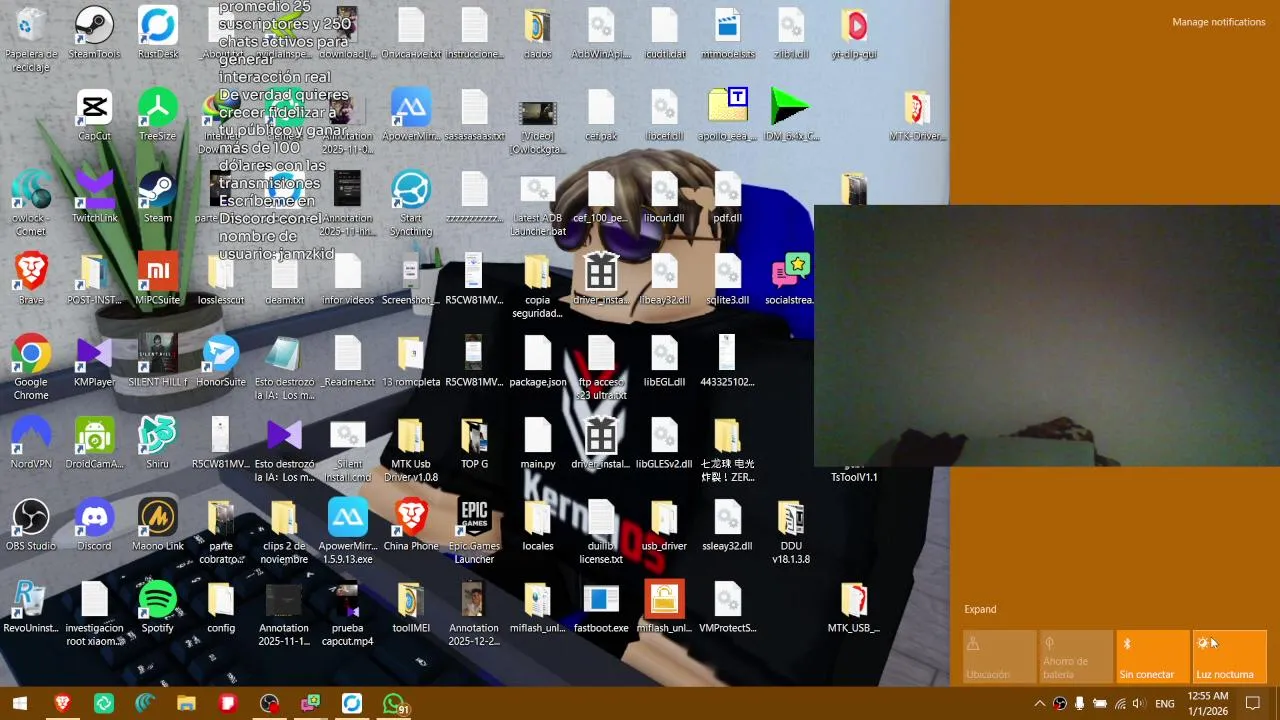The image size is (1280, 720).
Task: Launch OBS Studio from the desktop
Action: coord(31,525)
